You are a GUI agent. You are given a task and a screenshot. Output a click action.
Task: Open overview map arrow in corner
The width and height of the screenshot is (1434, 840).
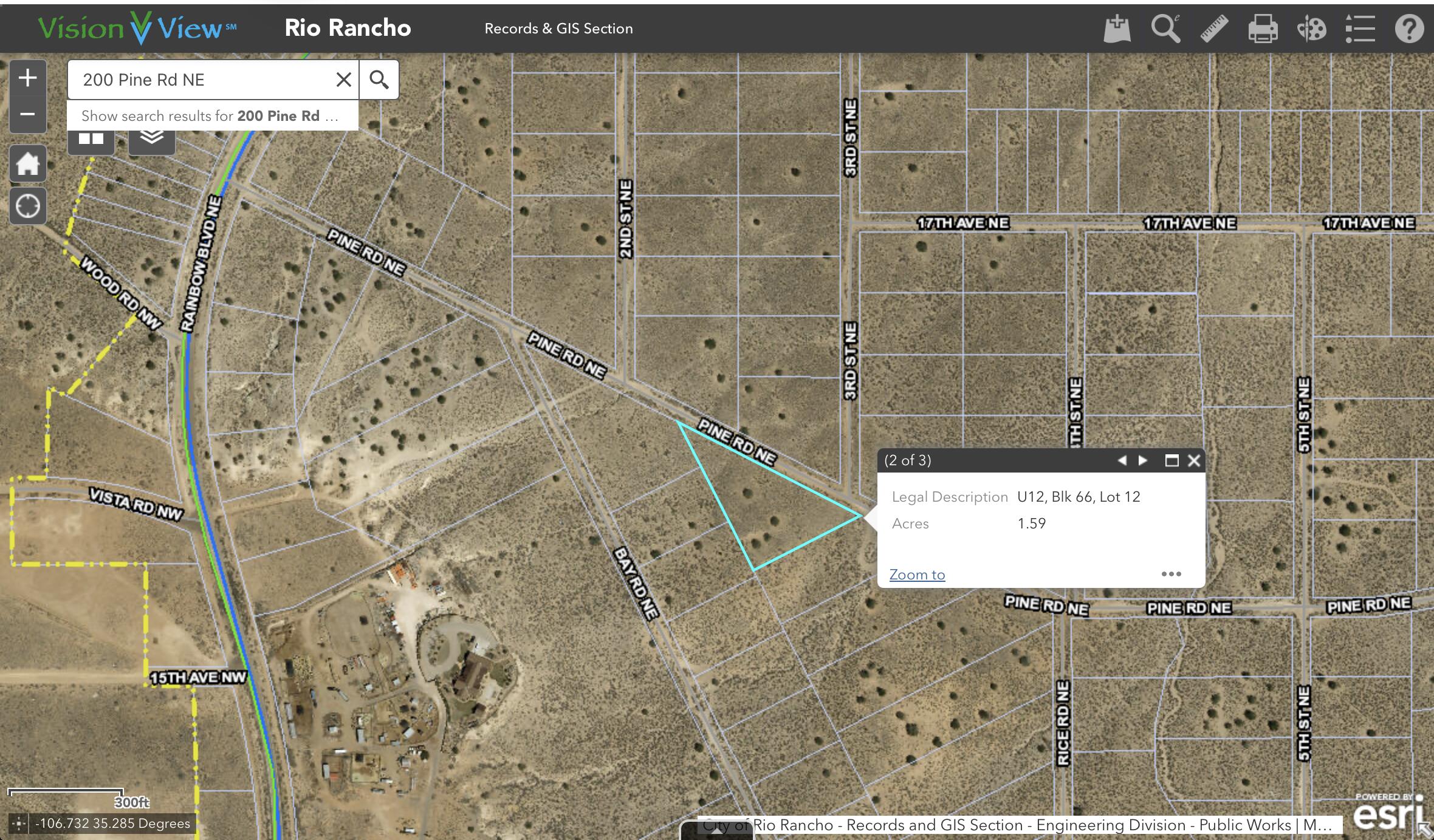coord(1425,830)
